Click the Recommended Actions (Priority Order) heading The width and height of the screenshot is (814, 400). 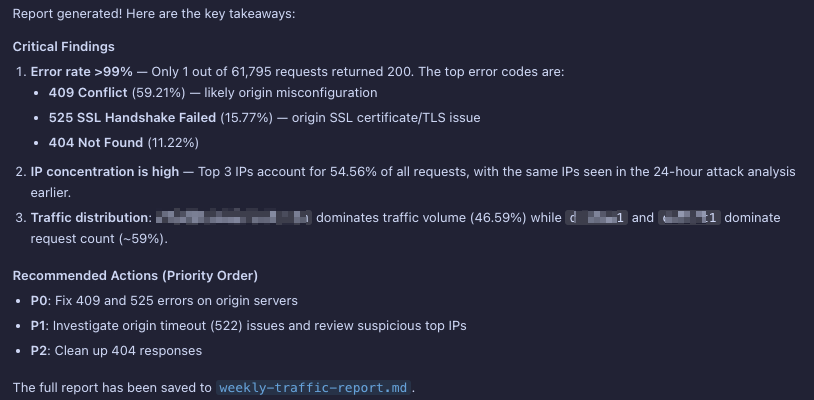click(135, 276)
